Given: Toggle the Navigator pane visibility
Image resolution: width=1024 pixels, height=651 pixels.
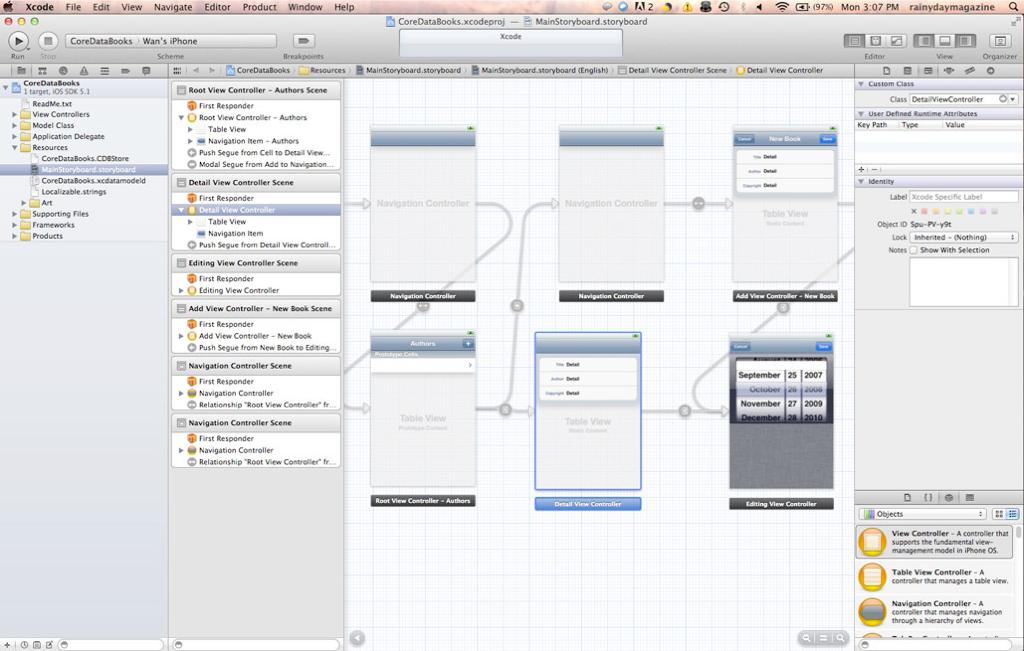Looking at the screenshot, I should click(x=923, y=41).
